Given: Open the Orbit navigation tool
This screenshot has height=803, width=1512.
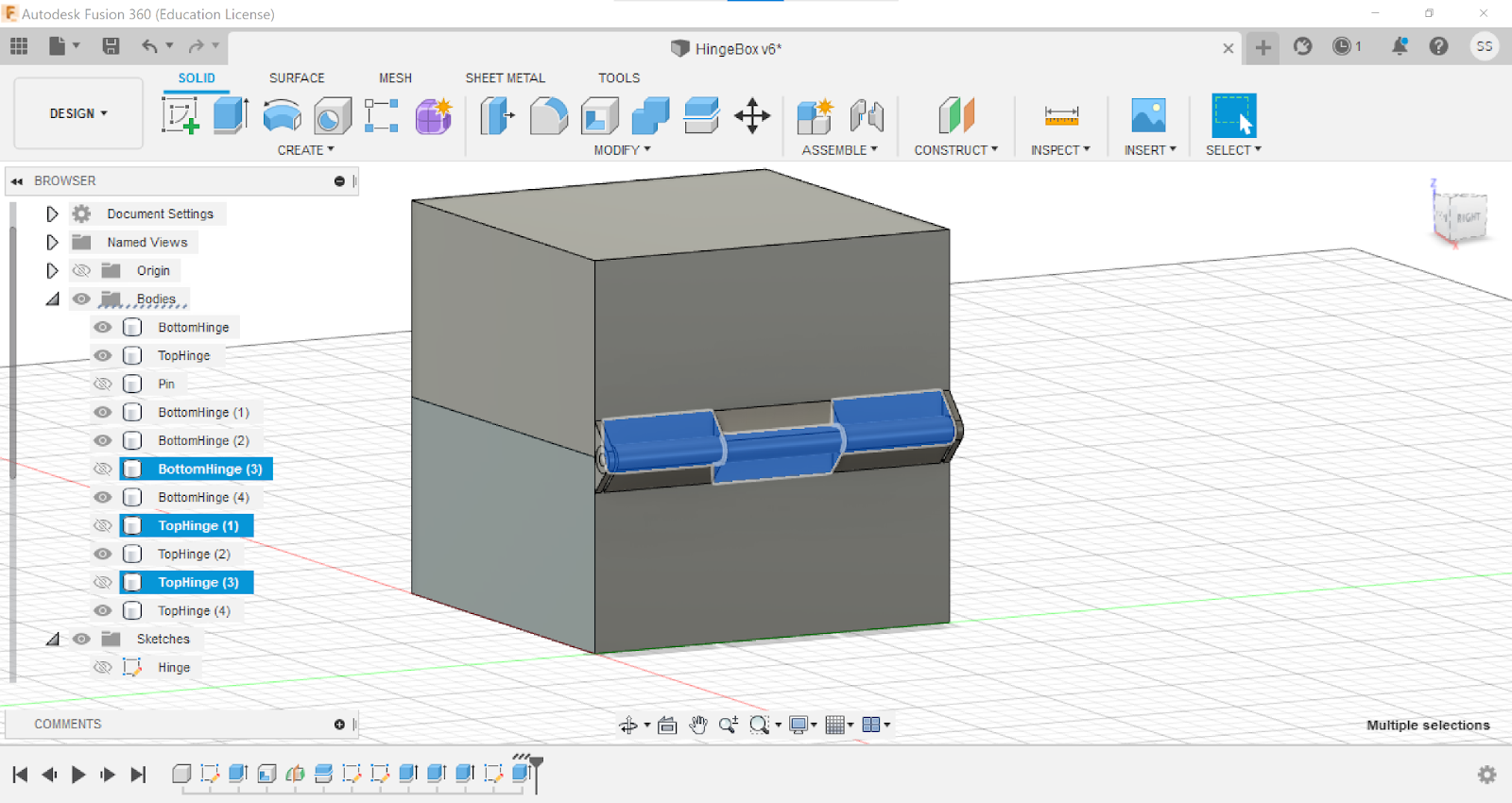Looking at the screenshot, I should pos(627,726).
